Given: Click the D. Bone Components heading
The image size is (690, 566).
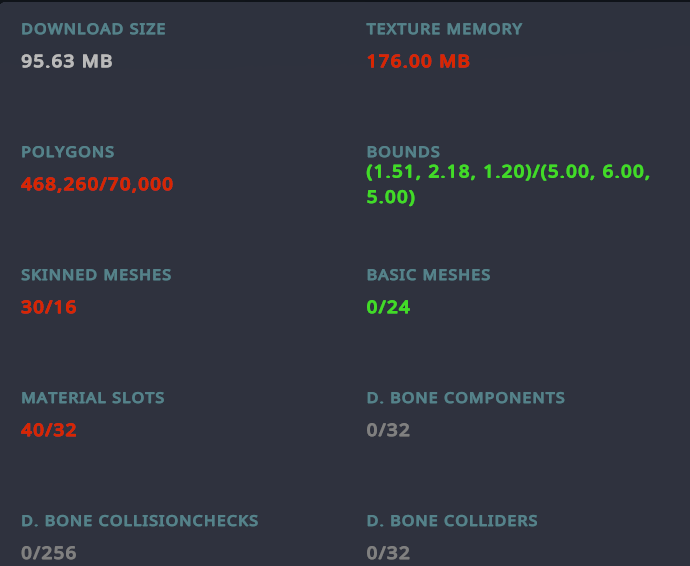Looking at the screenshot, I should [465, 397].
